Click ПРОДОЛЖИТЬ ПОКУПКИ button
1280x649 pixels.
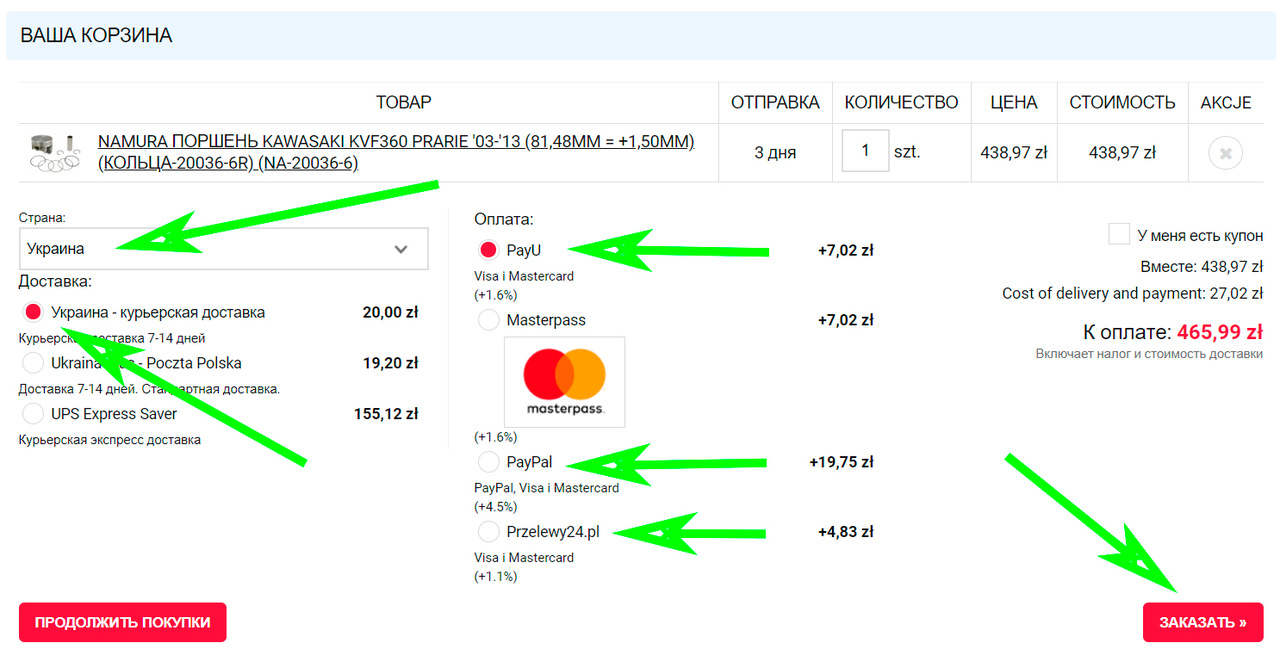click(122, 622)
